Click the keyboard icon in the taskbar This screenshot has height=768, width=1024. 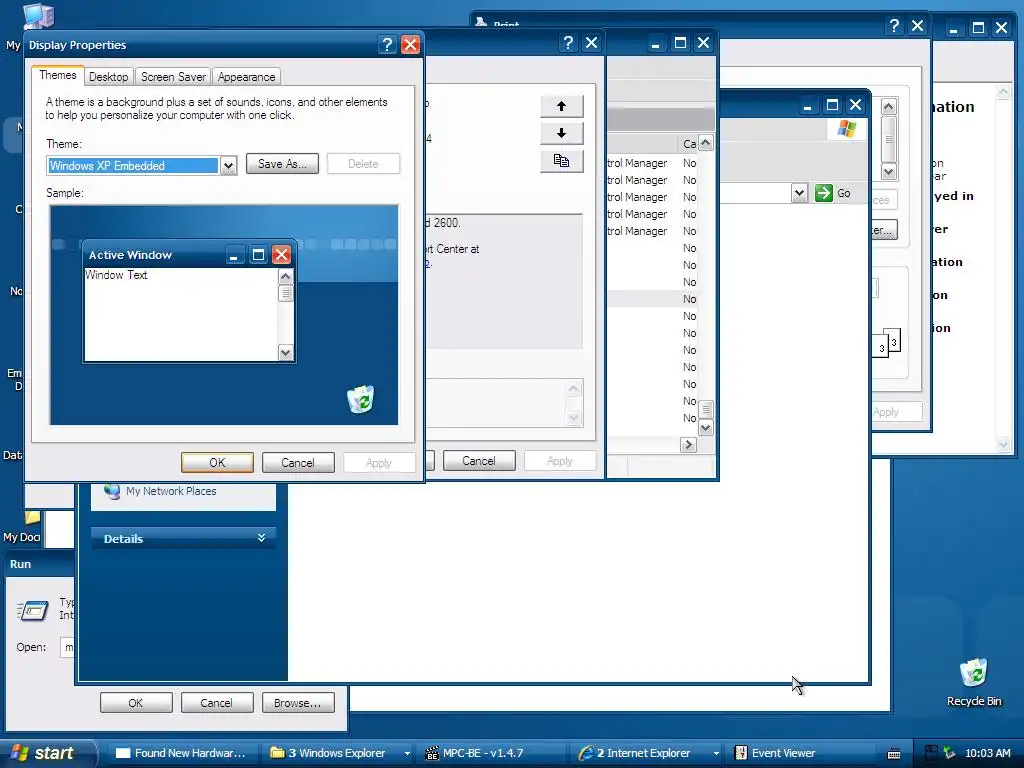(x=894, y=754)
